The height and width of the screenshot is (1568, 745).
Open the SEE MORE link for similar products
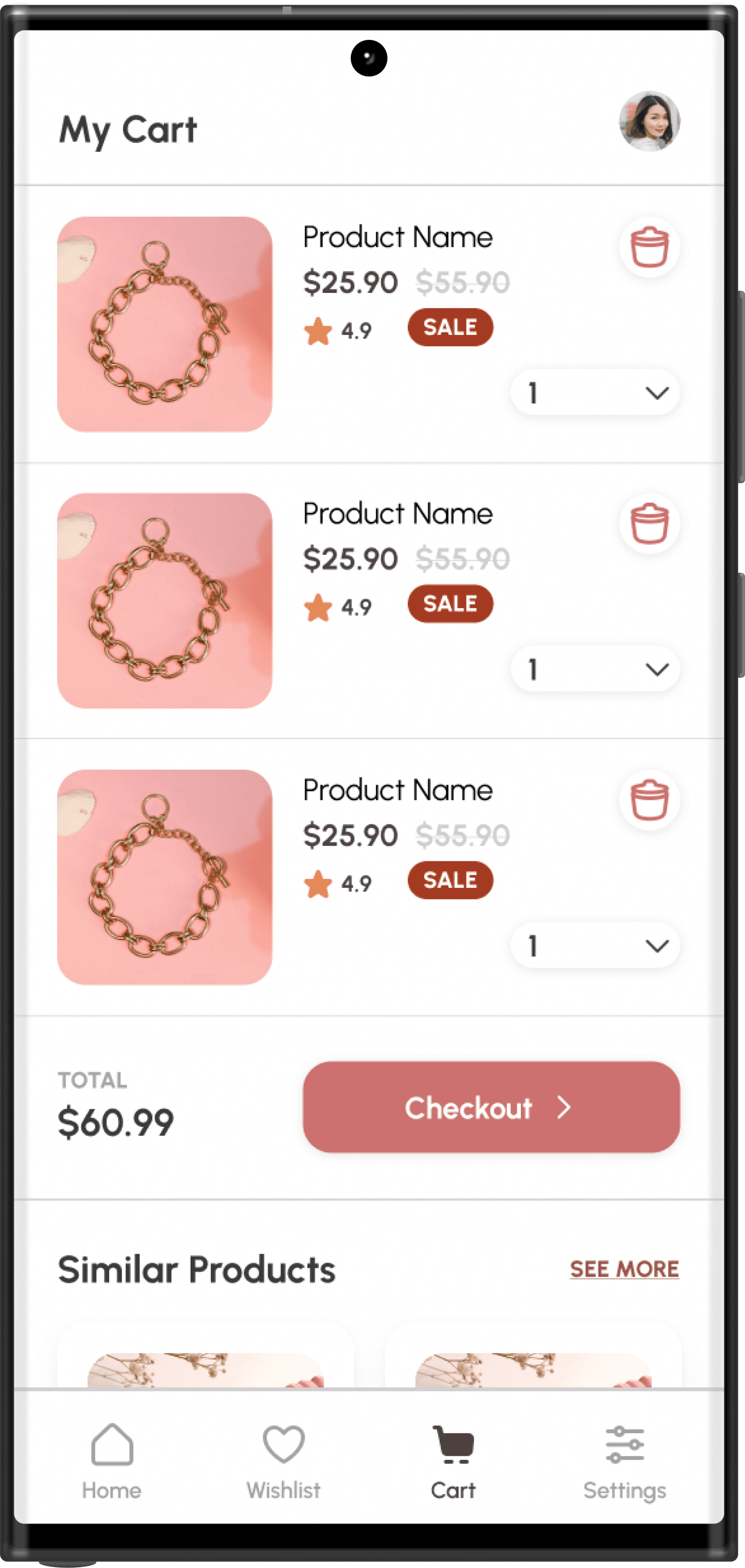tap(624, 1269)
